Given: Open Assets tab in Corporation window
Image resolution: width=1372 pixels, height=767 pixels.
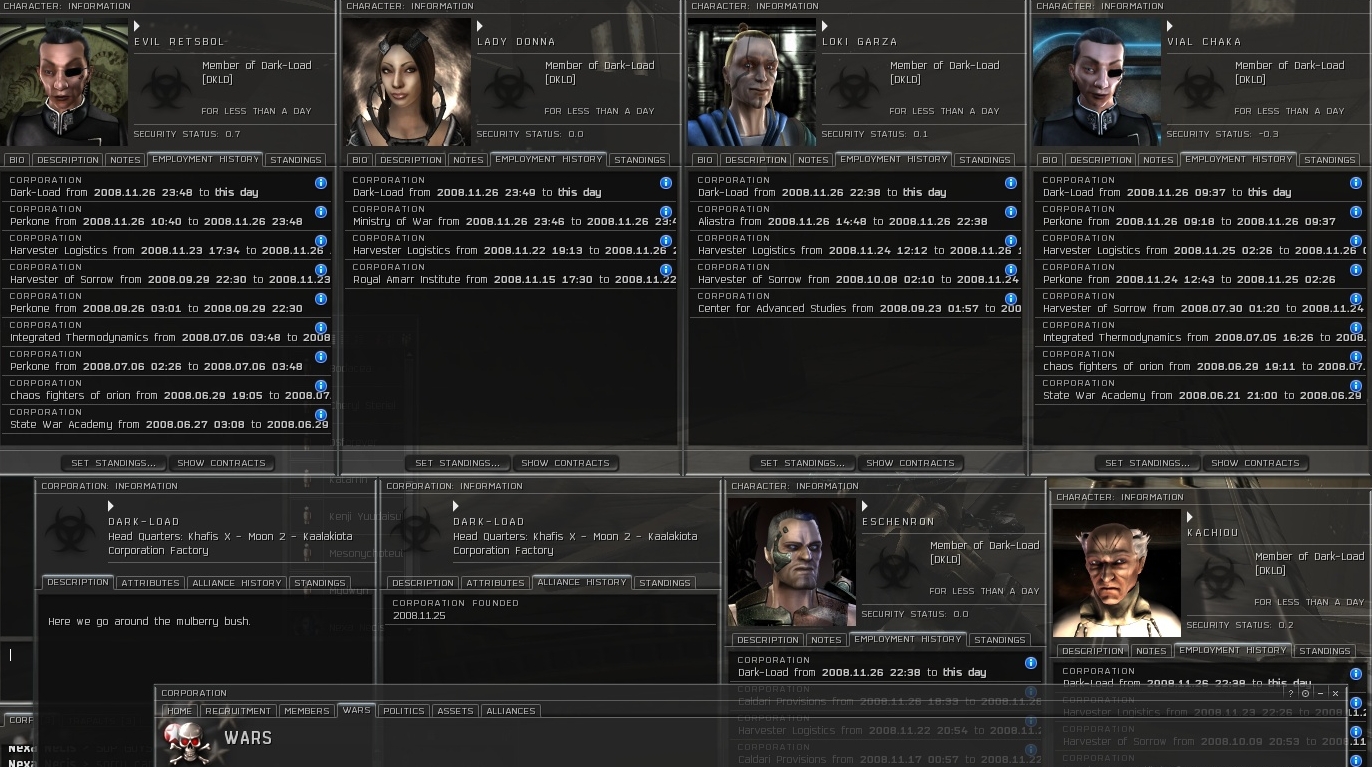Looking at the screenshot, I should pyautogui.click(x=455, y=711).
